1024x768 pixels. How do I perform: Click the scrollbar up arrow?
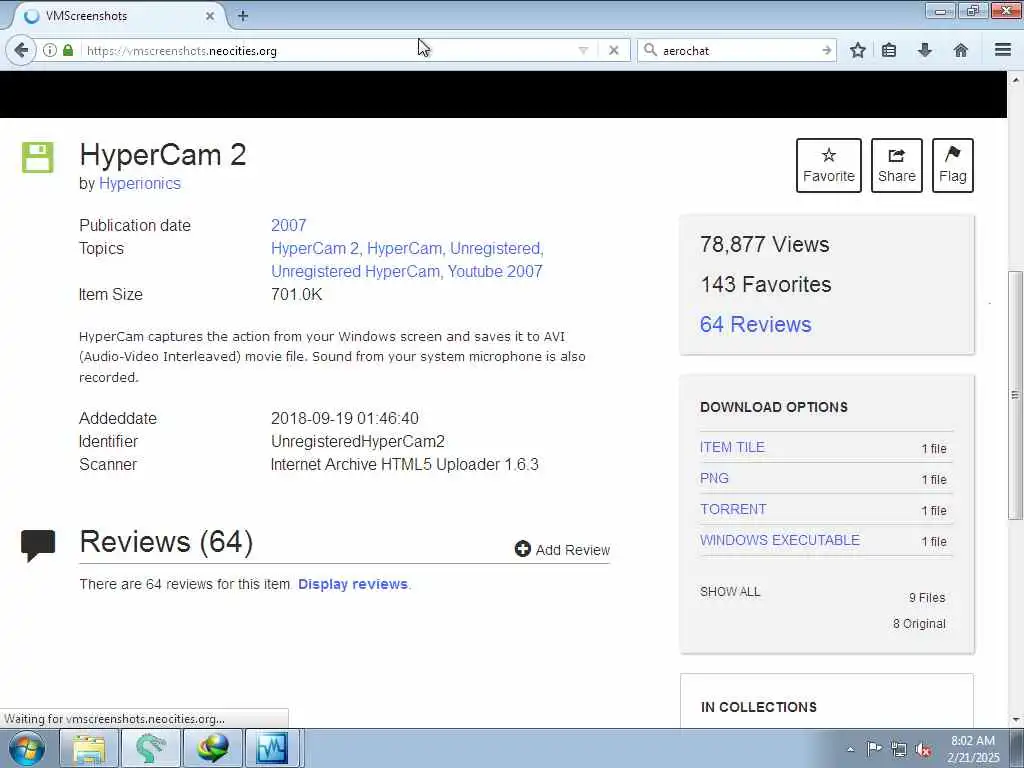click(1015, 80)
